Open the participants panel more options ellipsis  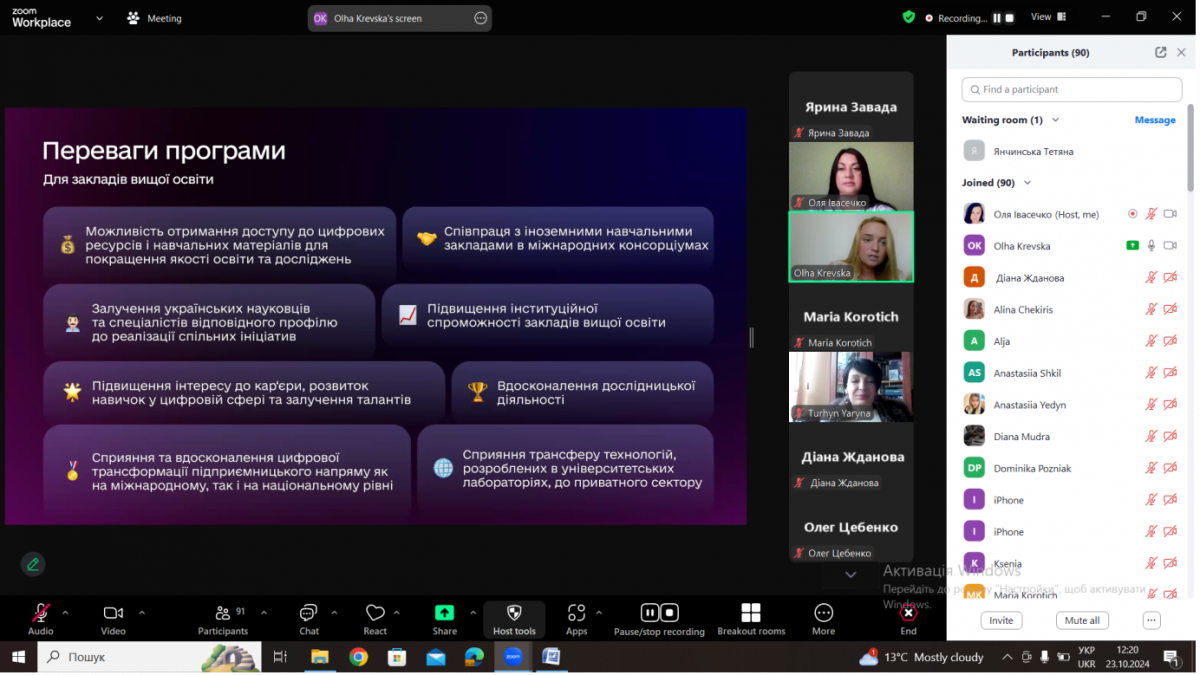click(1151, 620)
